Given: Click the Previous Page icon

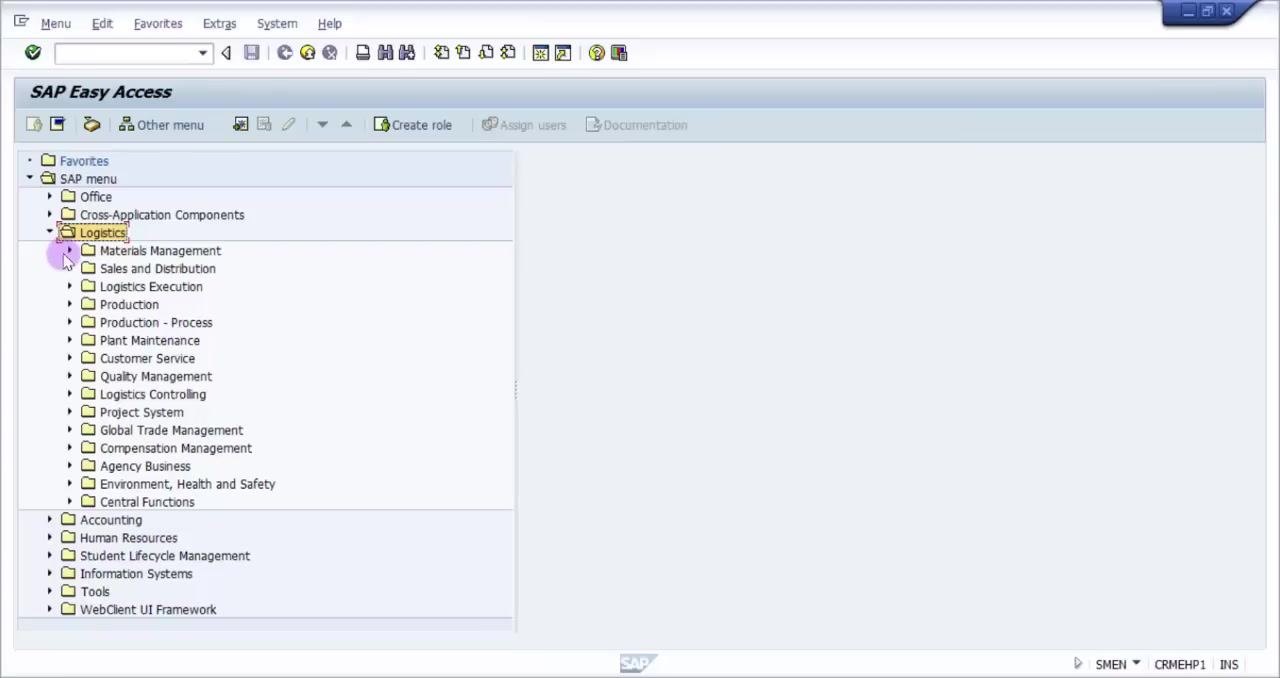Looking at the screenshot, I should tap(463, 53).
